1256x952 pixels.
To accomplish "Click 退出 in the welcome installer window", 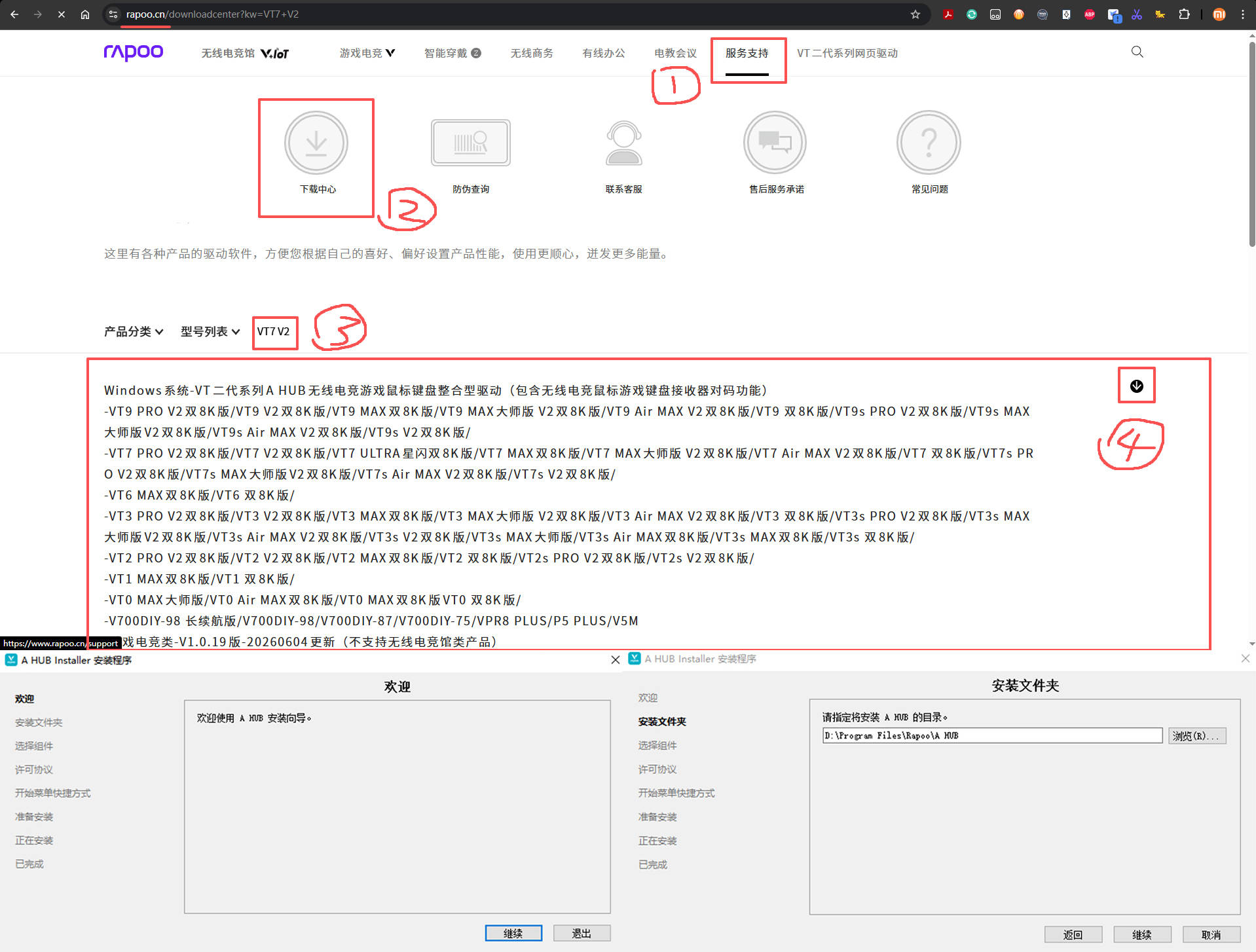I will pos(582,933).
